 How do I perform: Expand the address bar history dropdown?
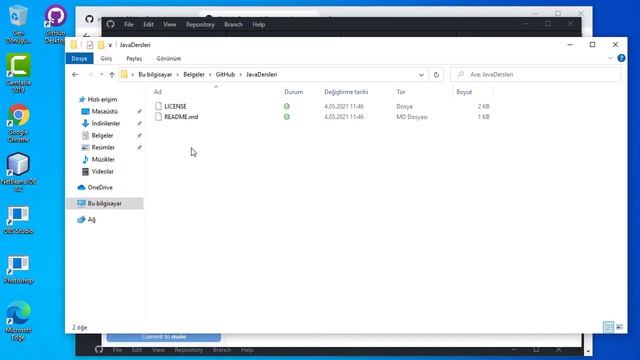coord(421,75)
